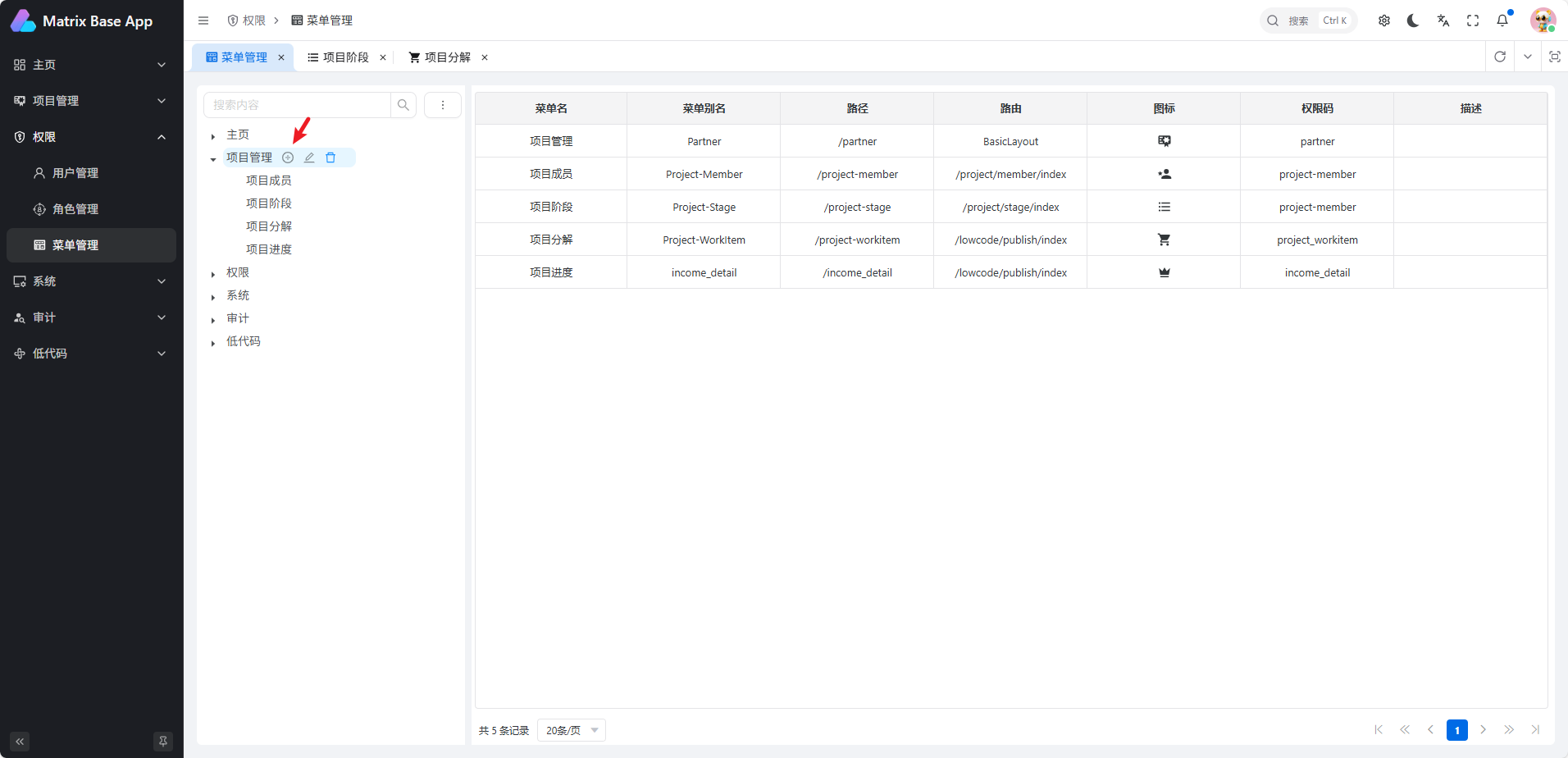Refresh the page with the reload icon

tap(1500, 57)
